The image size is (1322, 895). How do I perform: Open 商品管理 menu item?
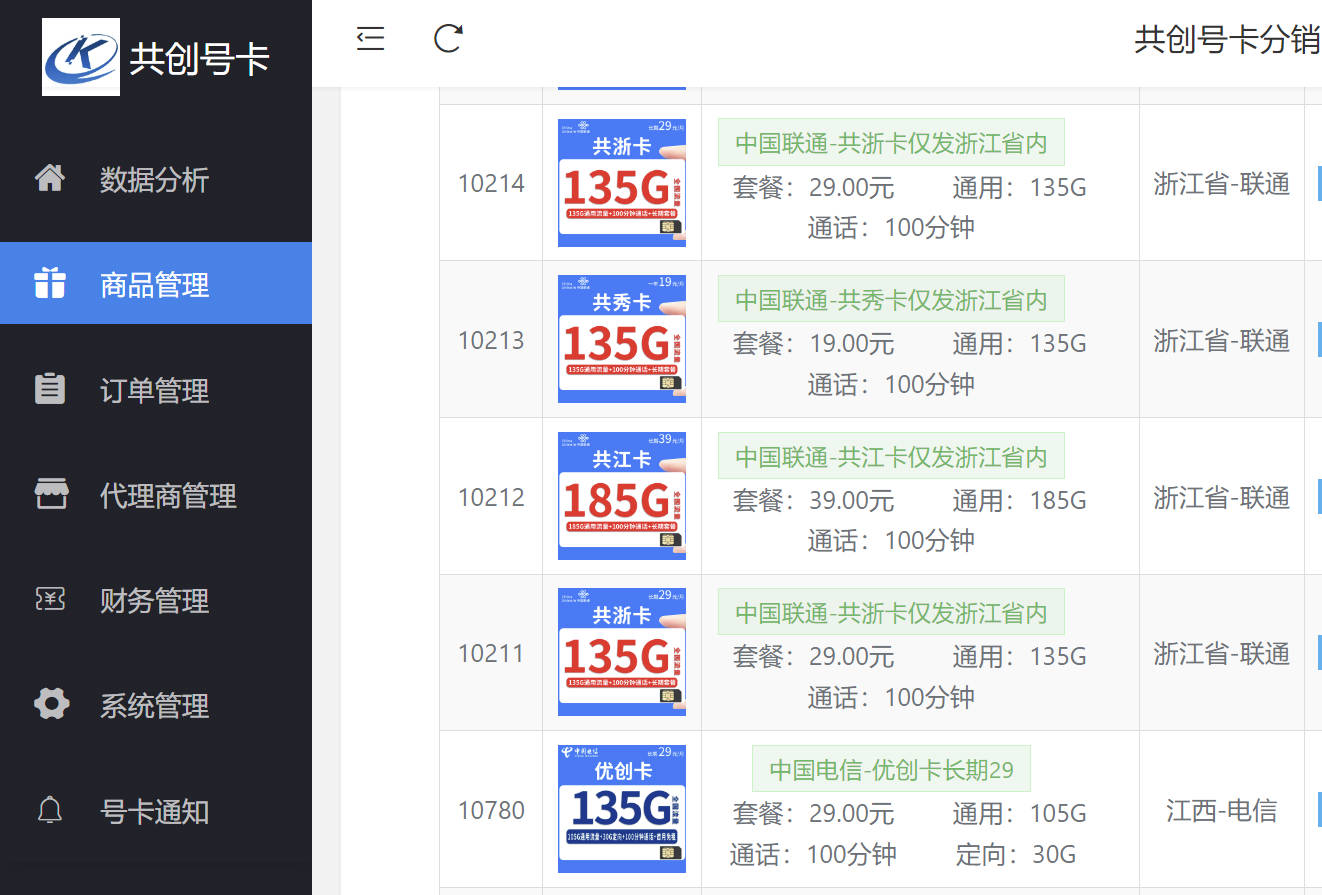(156, 283)
